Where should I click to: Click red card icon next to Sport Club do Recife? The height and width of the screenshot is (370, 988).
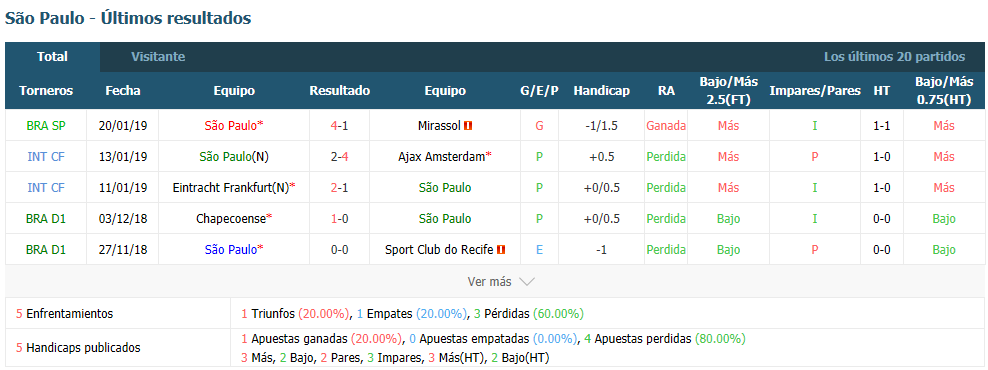click(501, 250)
